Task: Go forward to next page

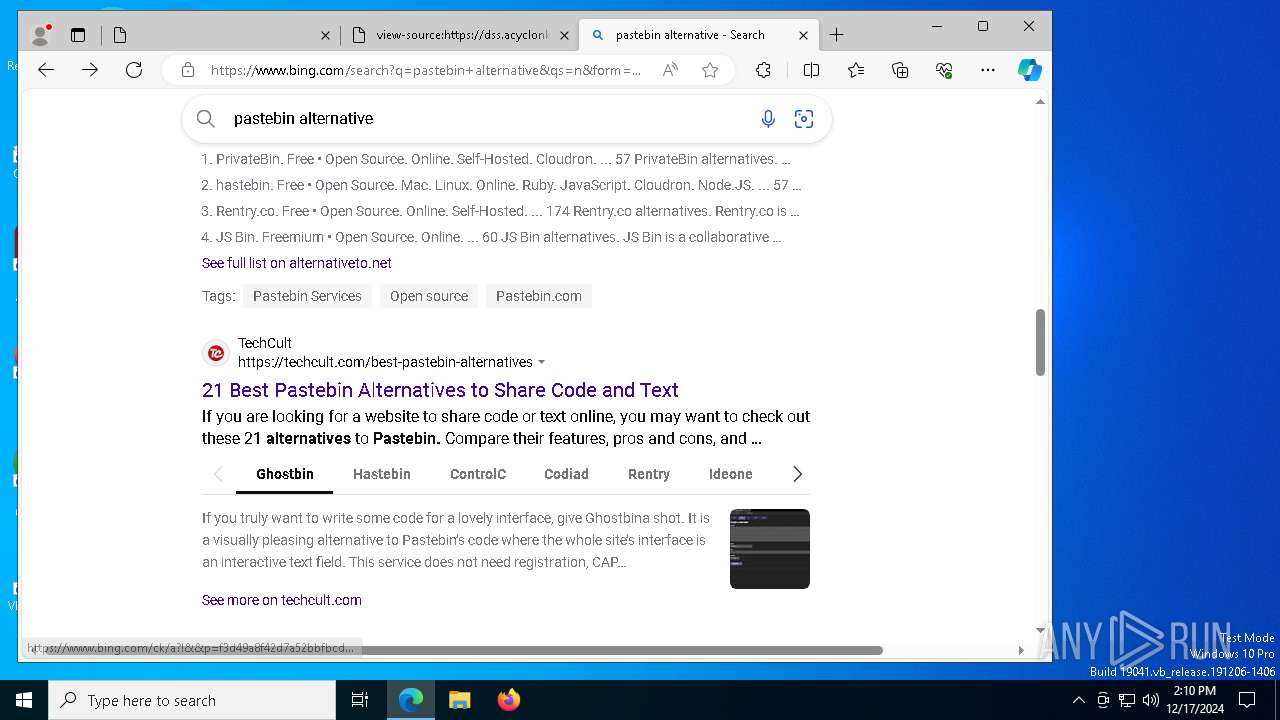Action: pos(90,70)
